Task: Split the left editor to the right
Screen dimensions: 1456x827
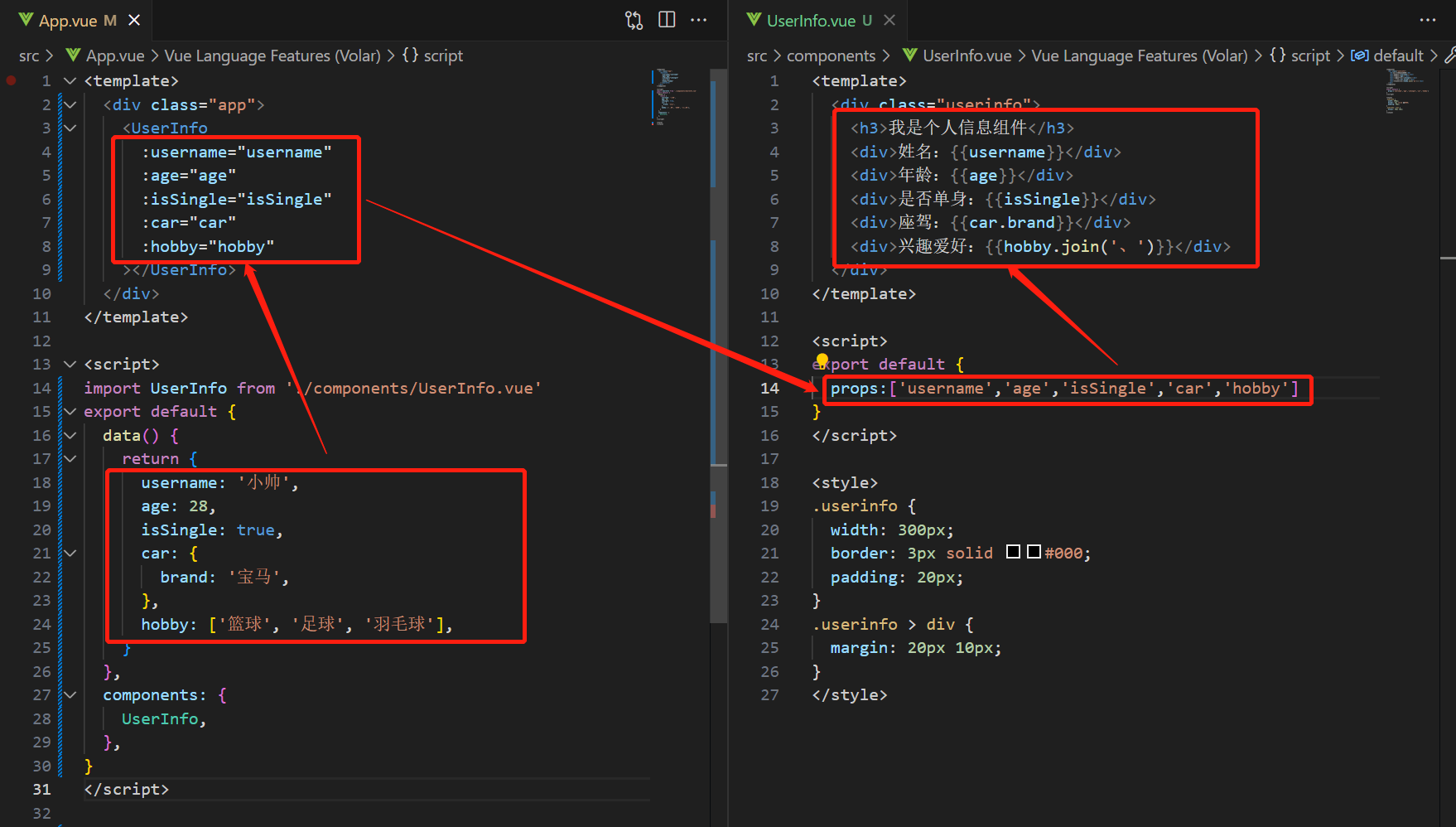Action: point(667,20)
